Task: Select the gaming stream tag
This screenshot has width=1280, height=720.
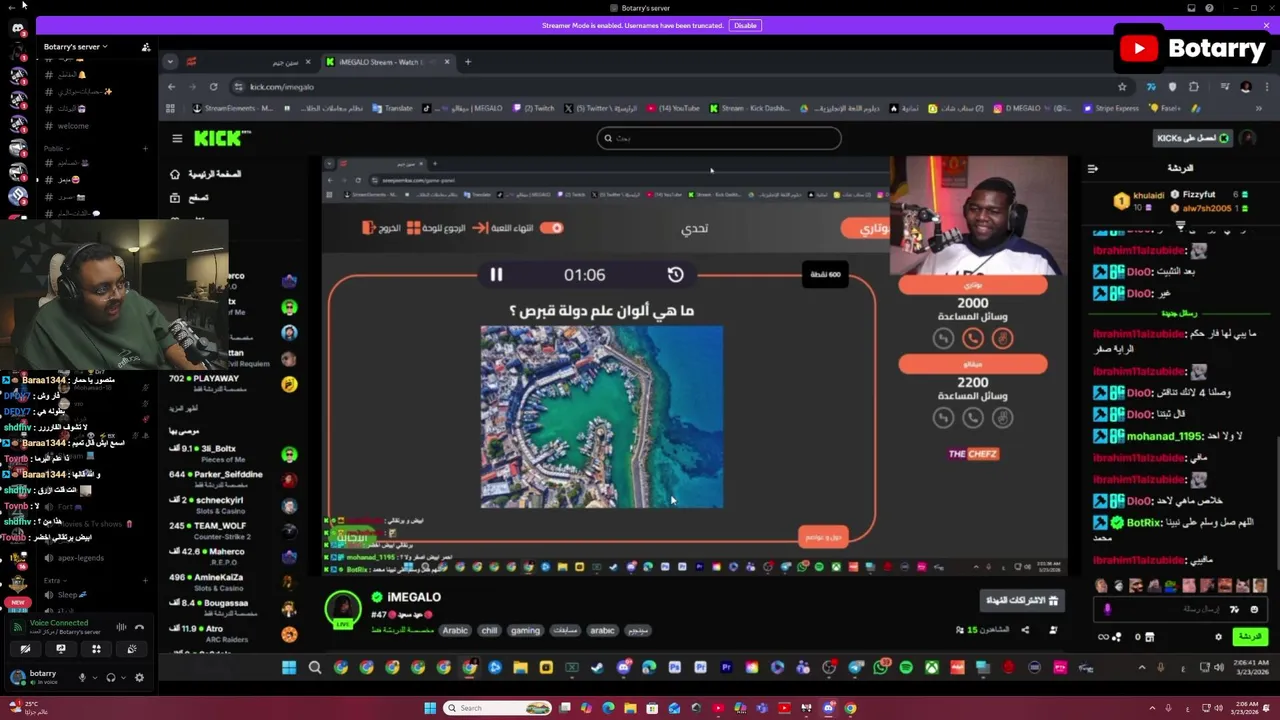Action: coord(525,631)
